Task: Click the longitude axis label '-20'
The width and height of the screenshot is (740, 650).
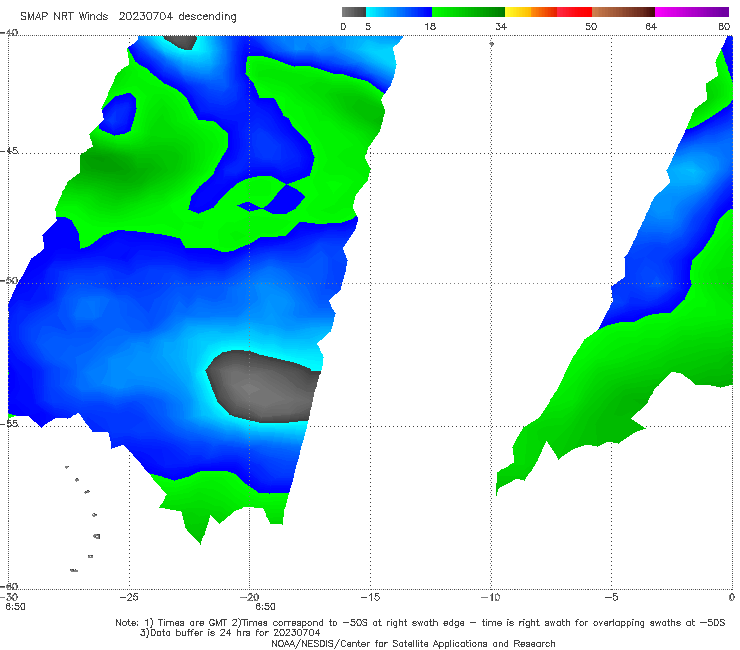Action: [250, 597]
